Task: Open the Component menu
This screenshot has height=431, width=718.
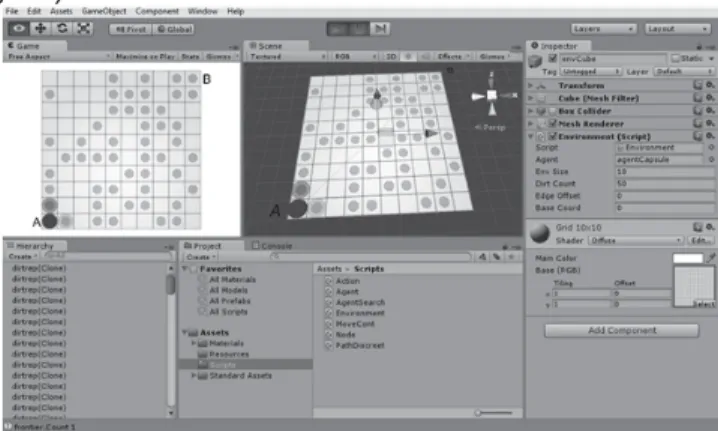Action: coord(157,11)
